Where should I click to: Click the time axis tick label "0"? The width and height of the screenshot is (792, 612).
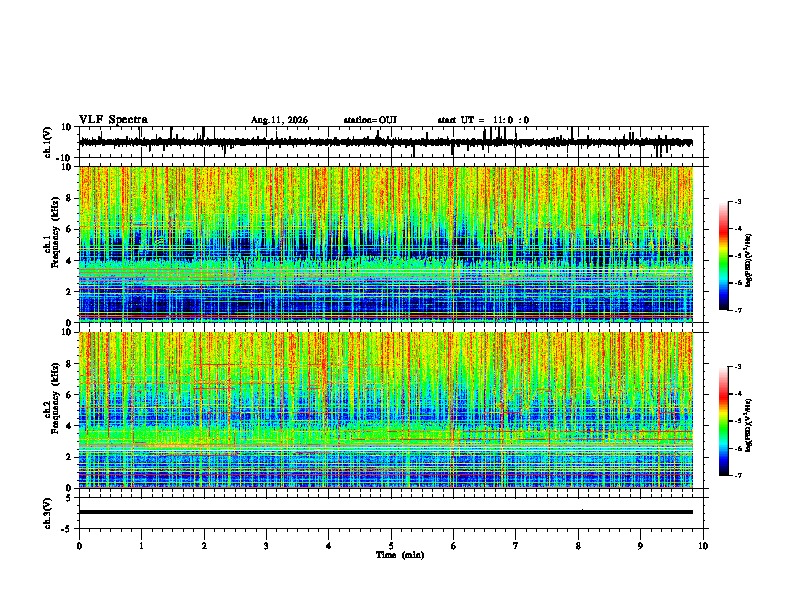pos(79,546)
